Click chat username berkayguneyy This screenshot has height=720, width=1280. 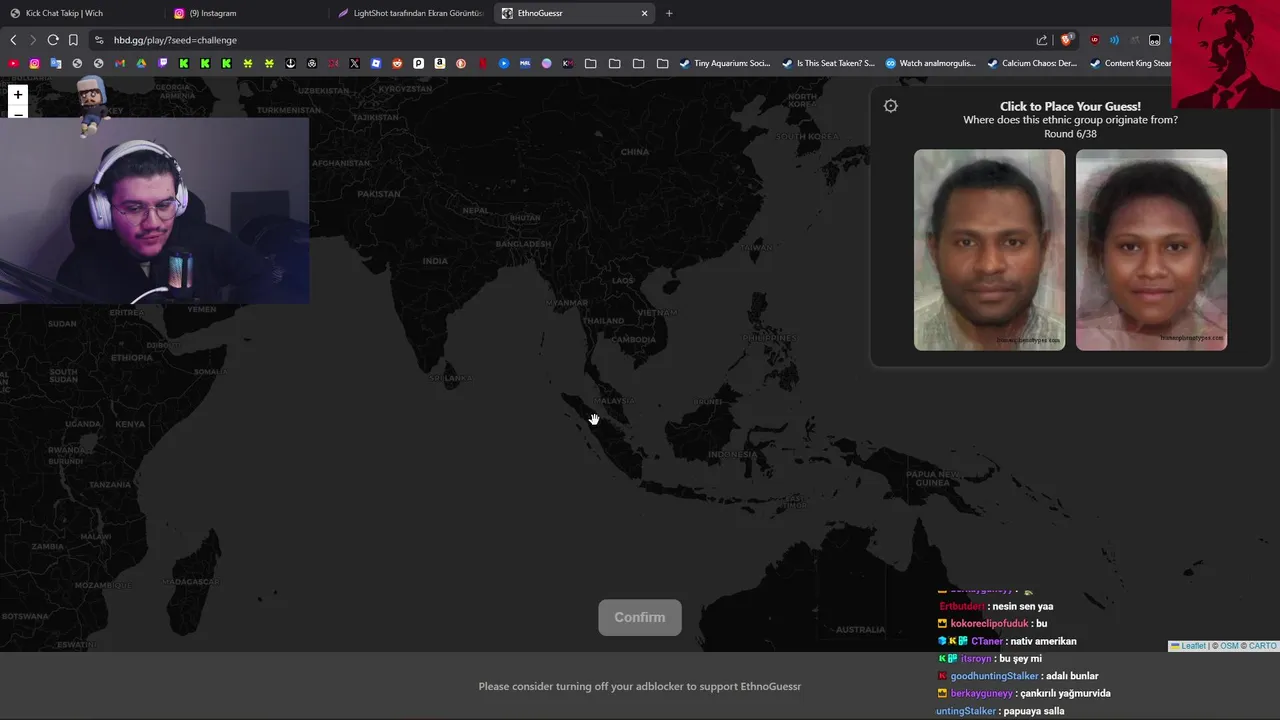[981, 693]
